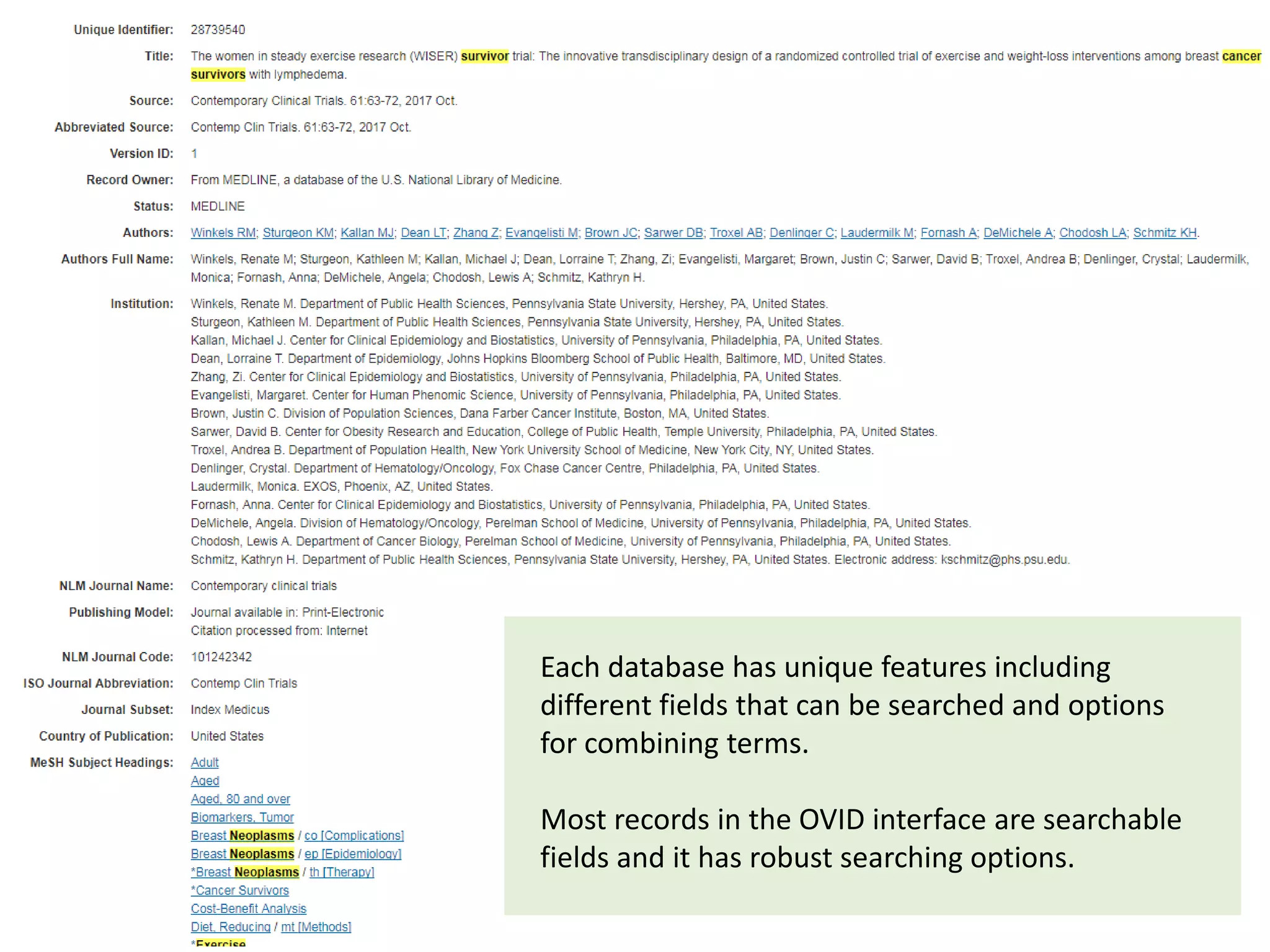Screen dimensions: 1270x952
Task: Click institution line for Dean, Lorraine T.
Action: tap(538, 358)
